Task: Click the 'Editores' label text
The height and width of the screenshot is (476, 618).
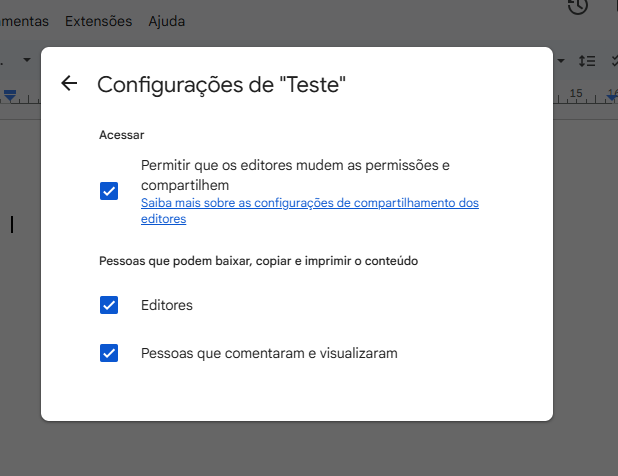Action: [x=167, y=305]
